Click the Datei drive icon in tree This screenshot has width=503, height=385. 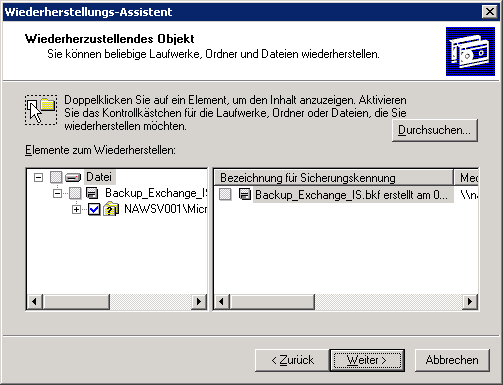(73, 177)
